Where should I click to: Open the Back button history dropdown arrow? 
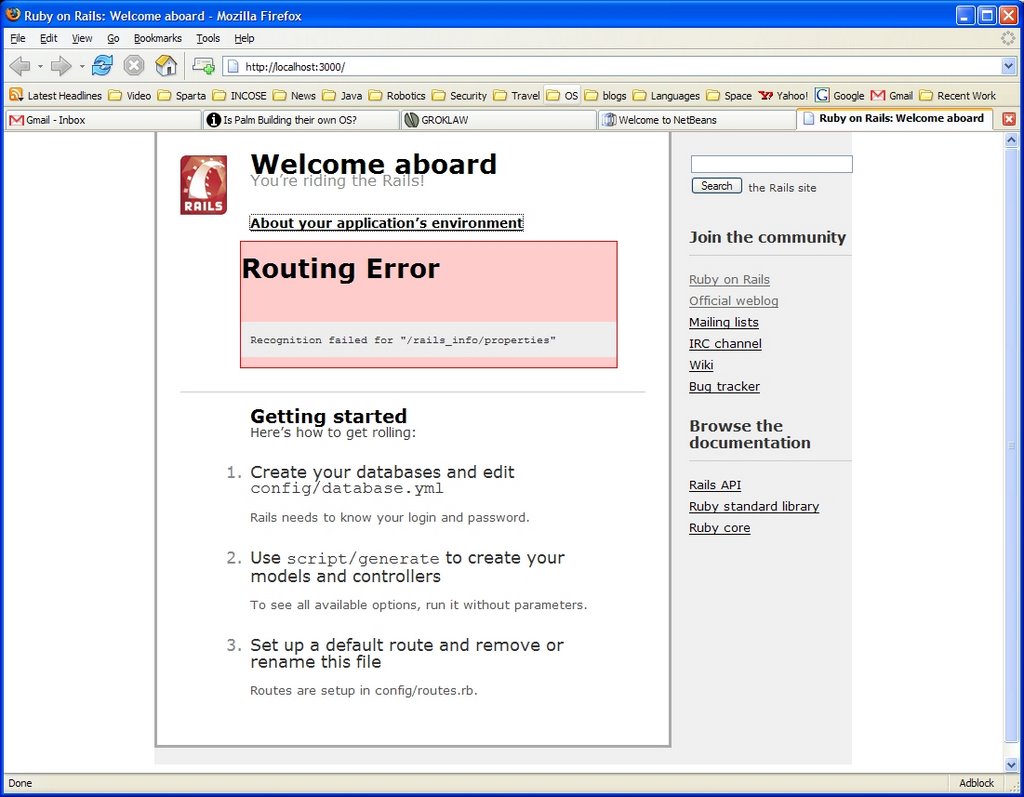(40, 66)
